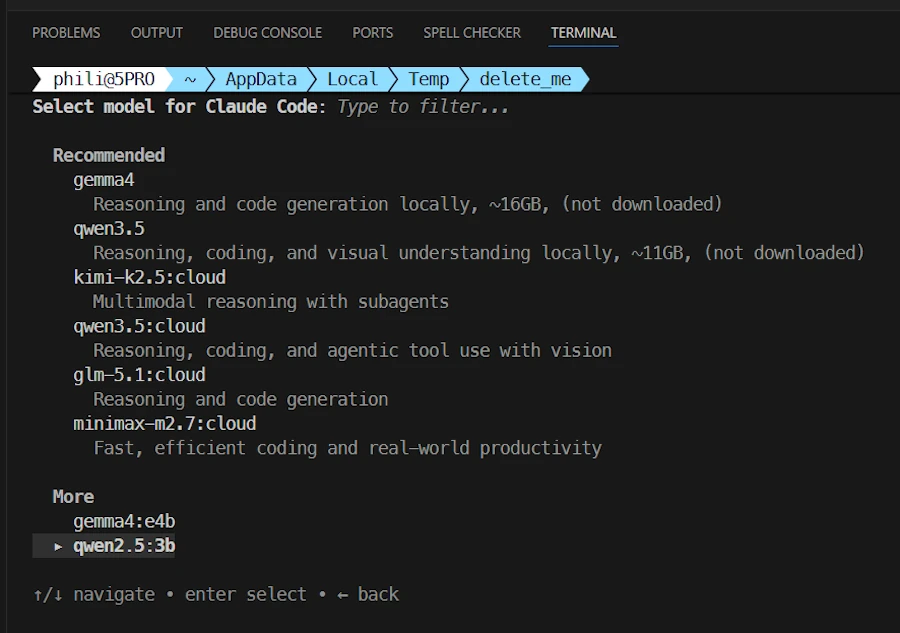Click the 'Type to filter...' input
900x633 pixels.
(422, 107)
